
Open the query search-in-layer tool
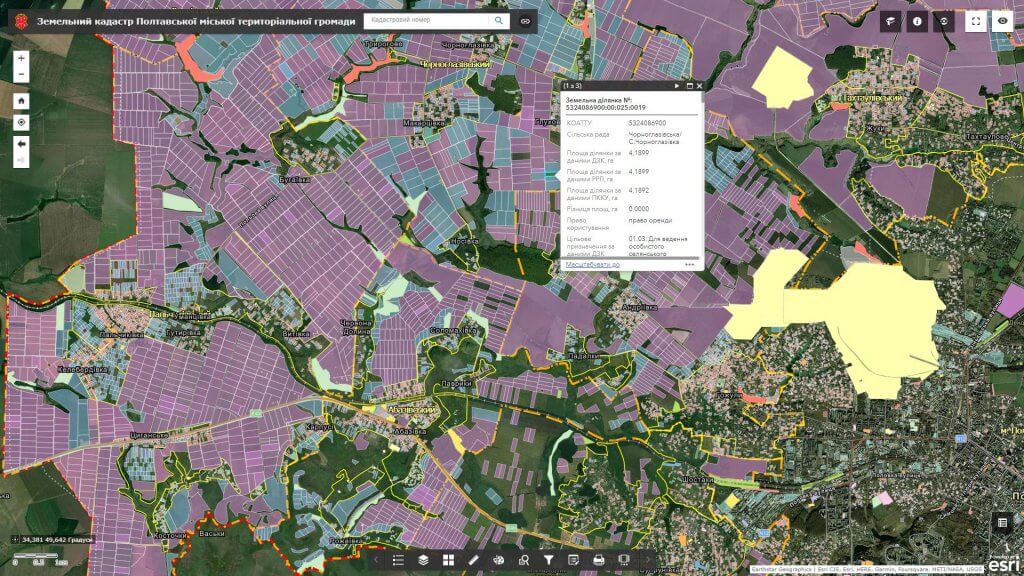[524, 560]
